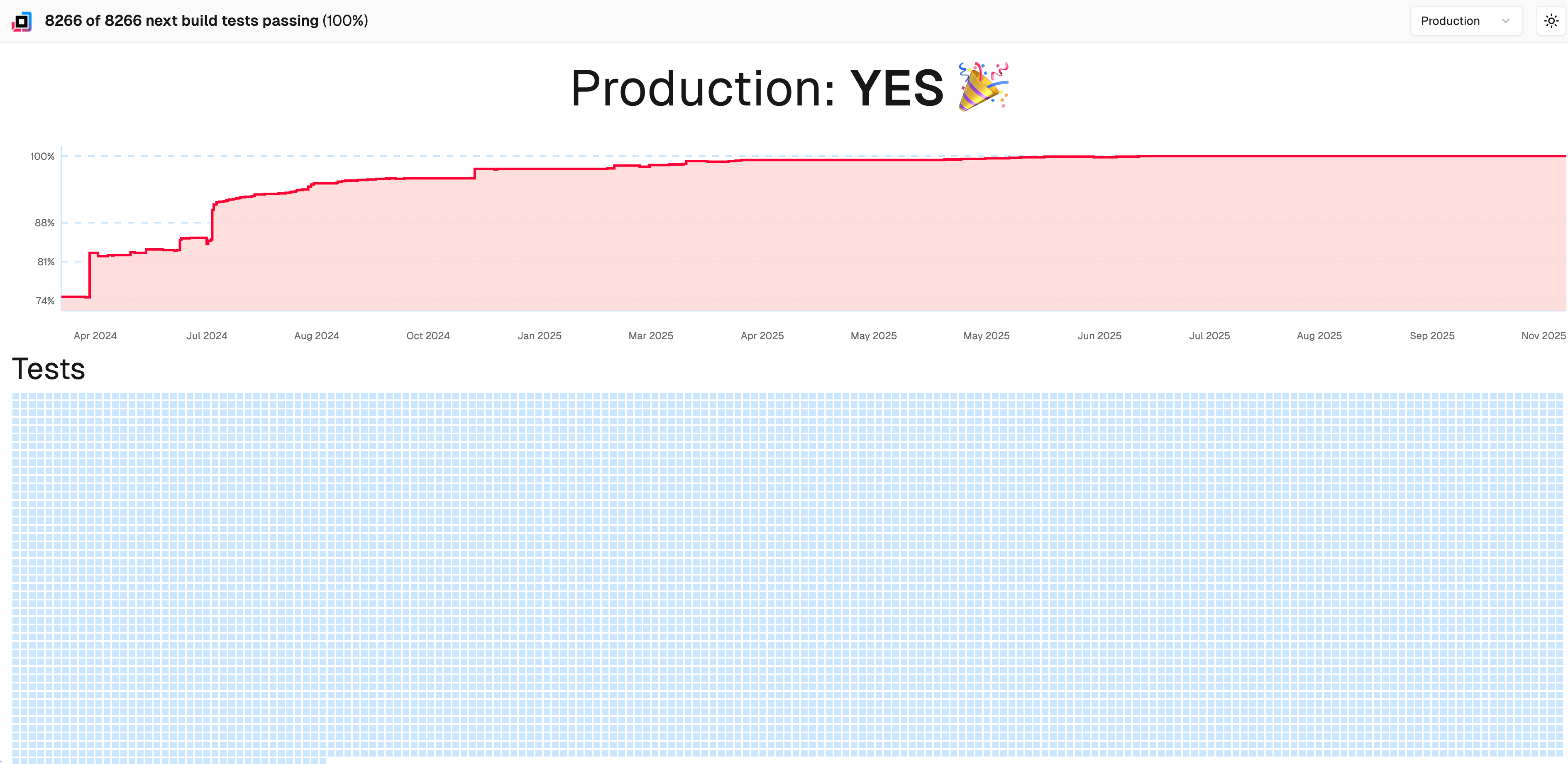The image size is (1568, 764).
Task: Toggle the light/dark theme sun icon
Action: point(1551,21)
